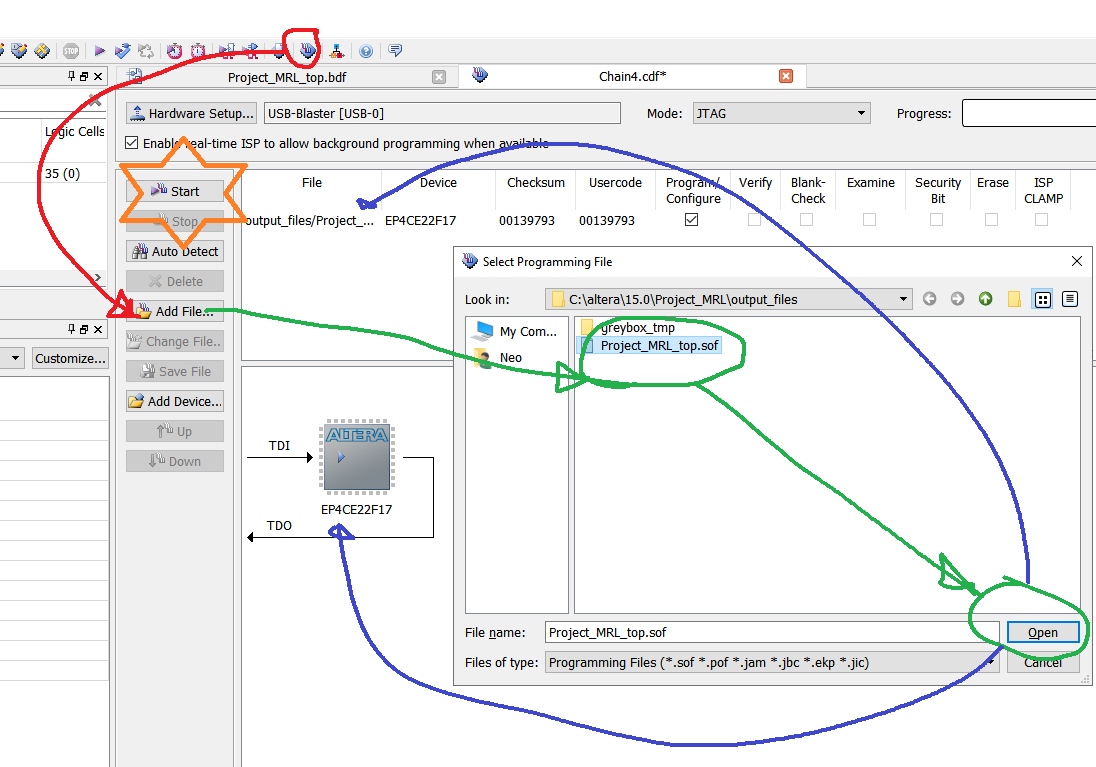Screen dimensions: 1096x767
Task: Toggle Enable real-time ISP checkbox
Action: point(131,143)
